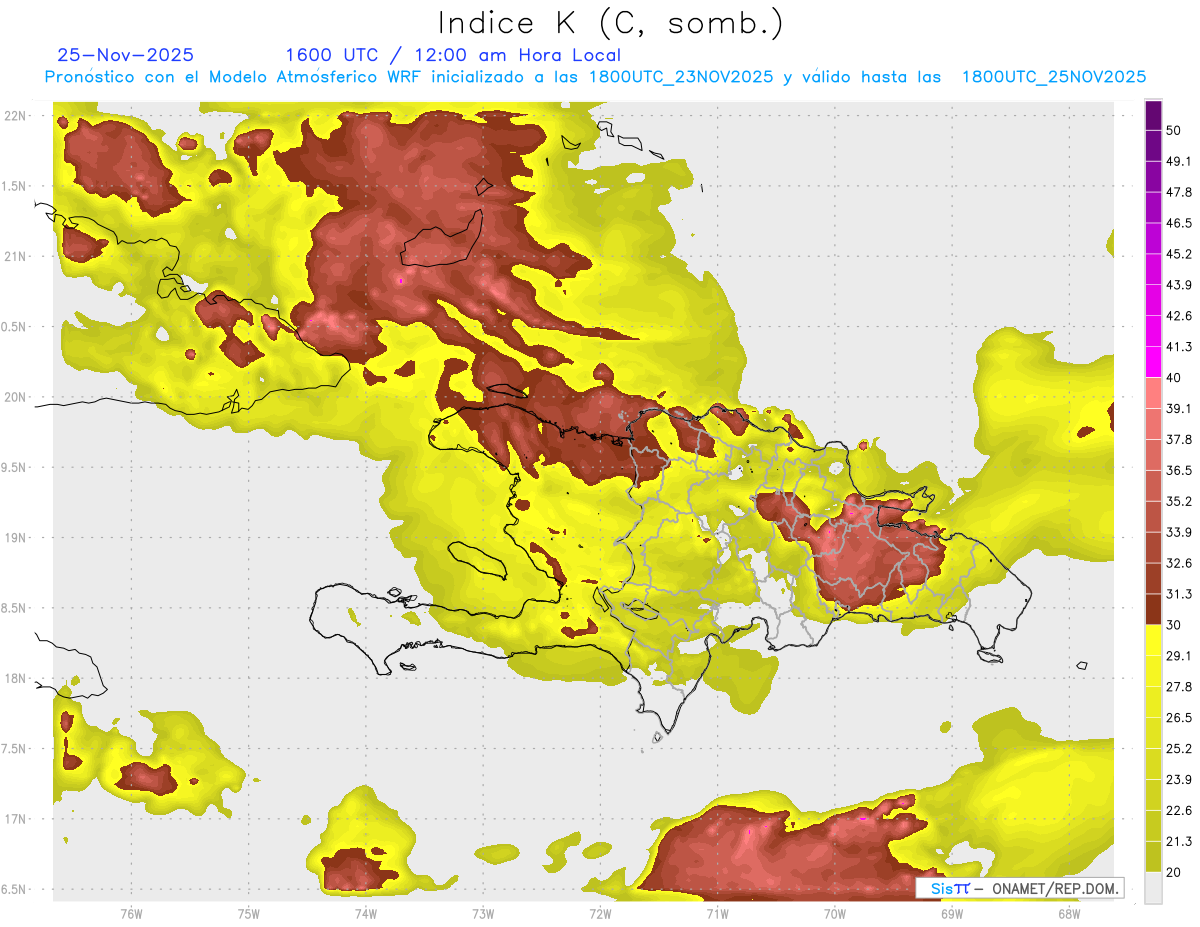Click the colorbar value "47.8"
Screen dimensions: 1200x927
(x=1179, y=192)
